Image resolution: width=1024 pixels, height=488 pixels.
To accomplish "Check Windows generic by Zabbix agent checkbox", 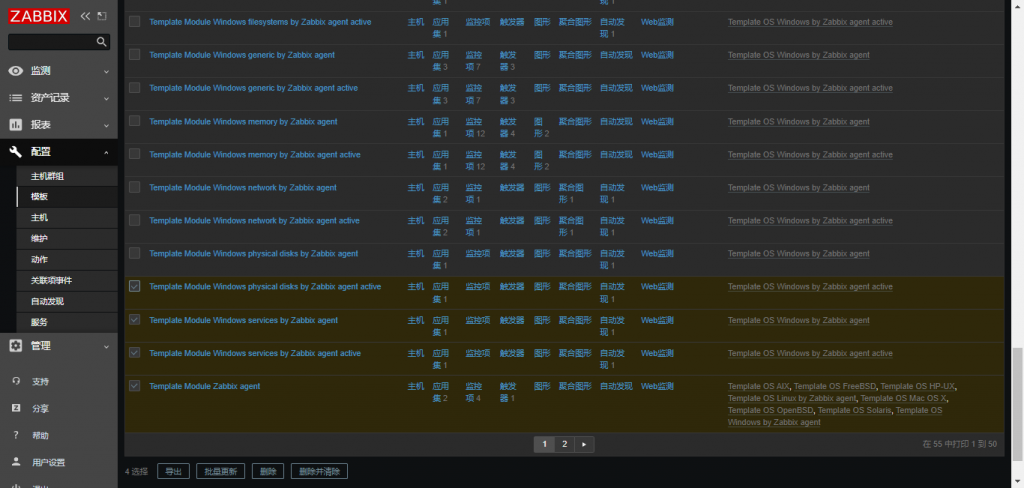I will click(x=135, y=55).
